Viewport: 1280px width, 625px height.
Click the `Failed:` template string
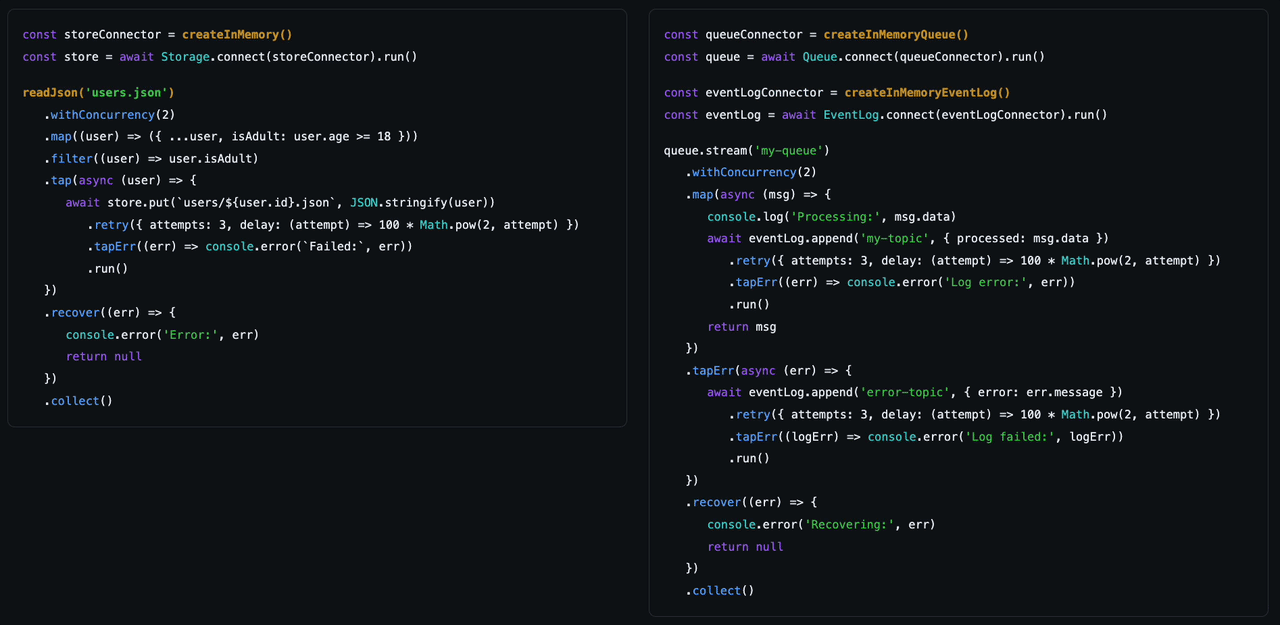pyautogui.click(x=331, y=247)
